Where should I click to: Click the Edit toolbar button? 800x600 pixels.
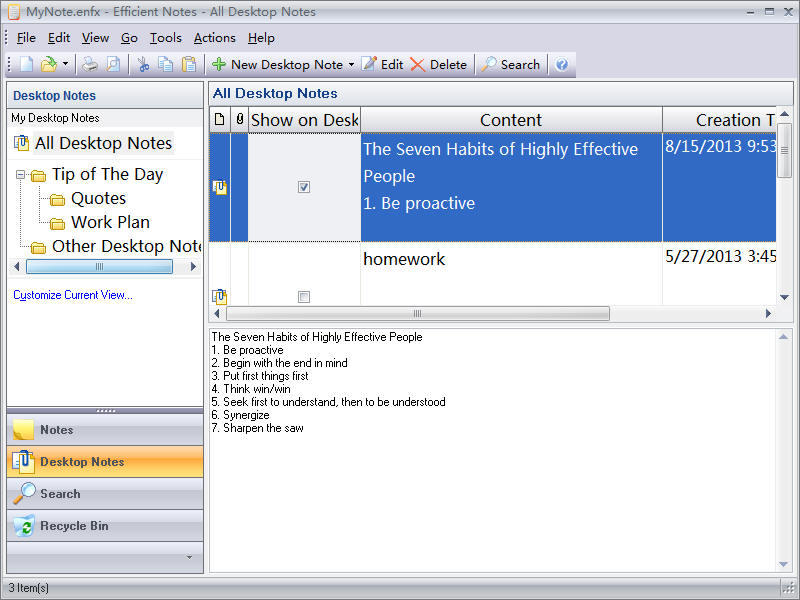383,64
